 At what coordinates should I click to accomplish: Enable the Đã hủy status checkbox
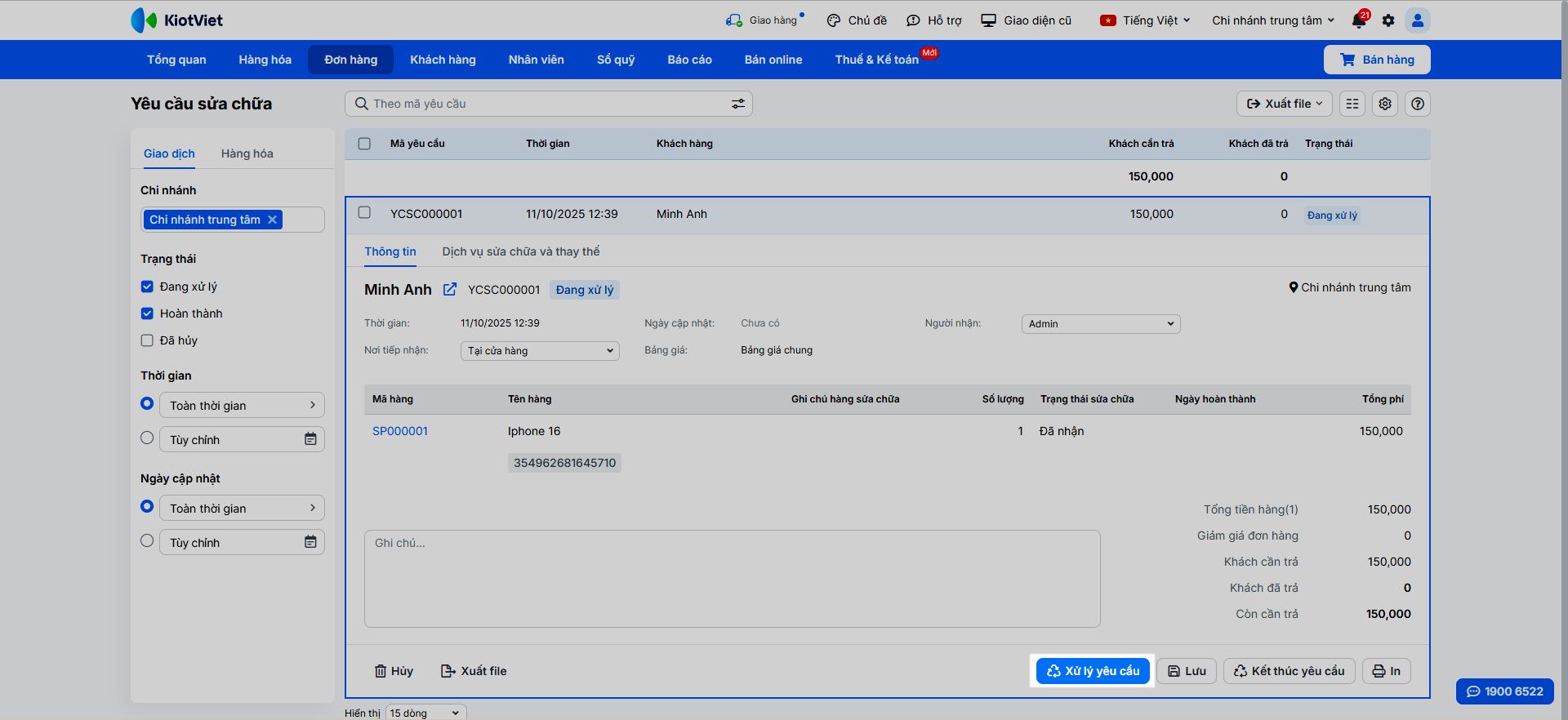(x=147, y=340)
